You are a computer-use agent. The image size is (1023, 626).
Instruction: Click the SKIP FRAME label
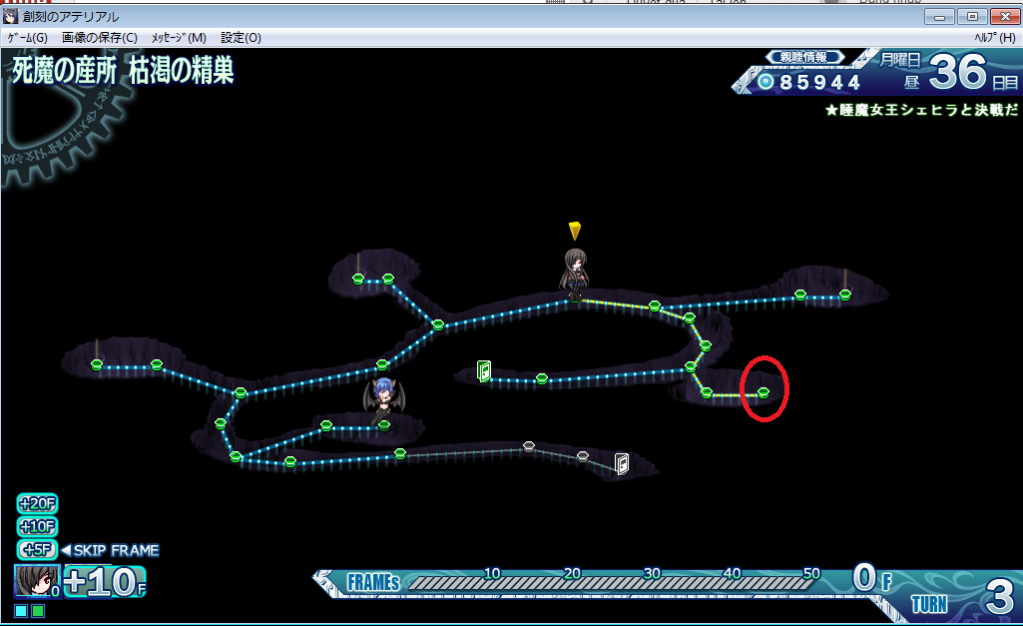[x=111, y=550]
